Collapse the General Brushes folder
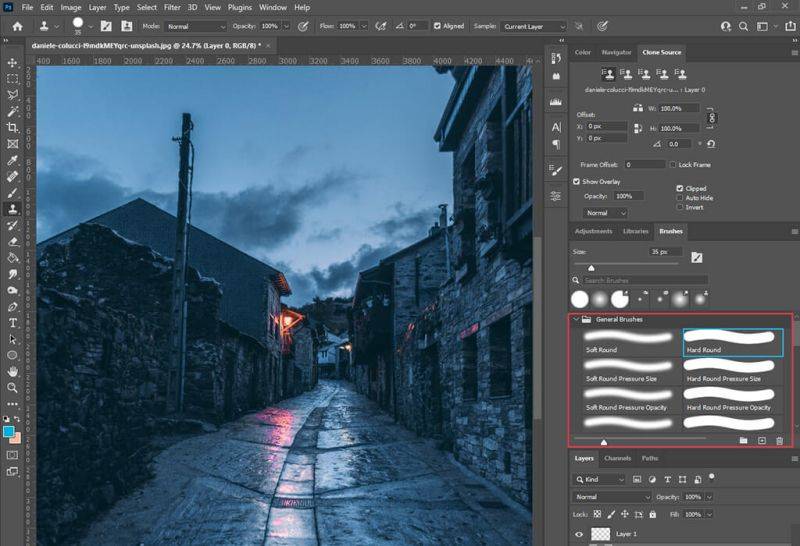 tap(576, 319)
